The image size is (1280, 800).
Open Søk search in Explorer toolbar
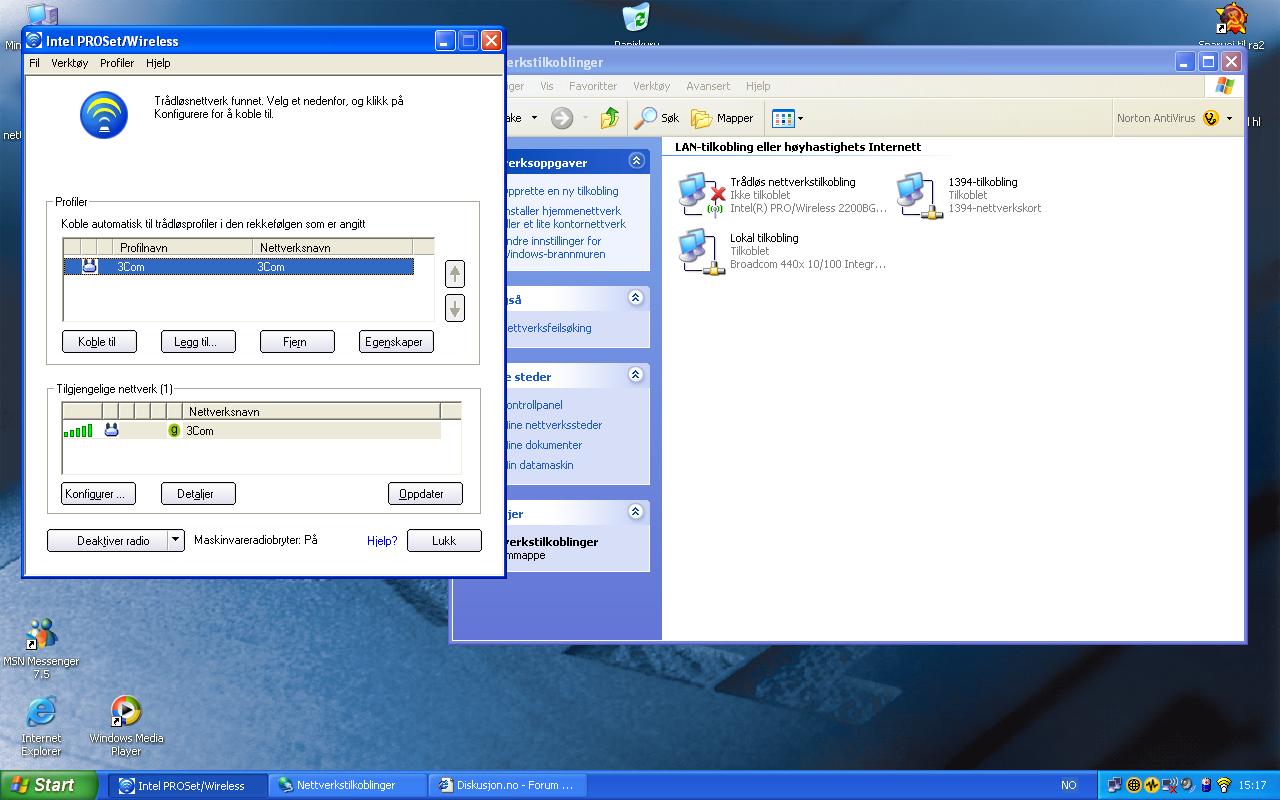pyautogui.click(x=657, y=118)
